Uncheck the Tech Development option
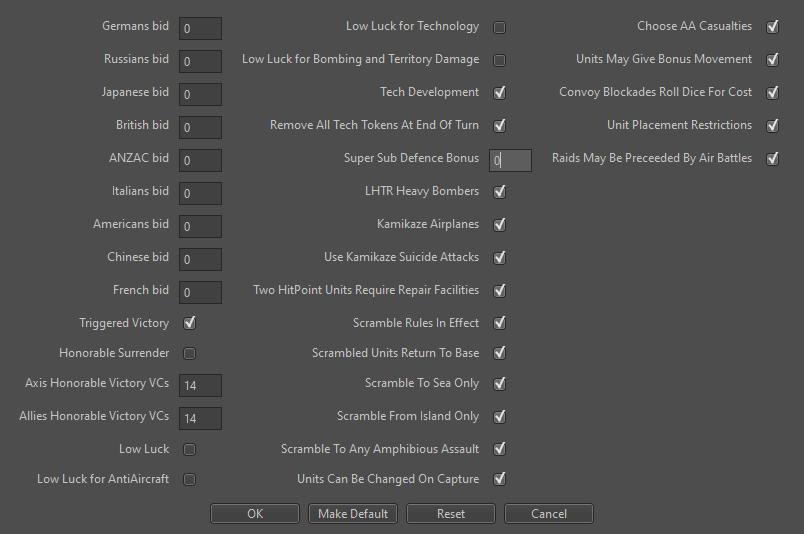This screenshot has width=804, height=534. click(x=500, y=93)
